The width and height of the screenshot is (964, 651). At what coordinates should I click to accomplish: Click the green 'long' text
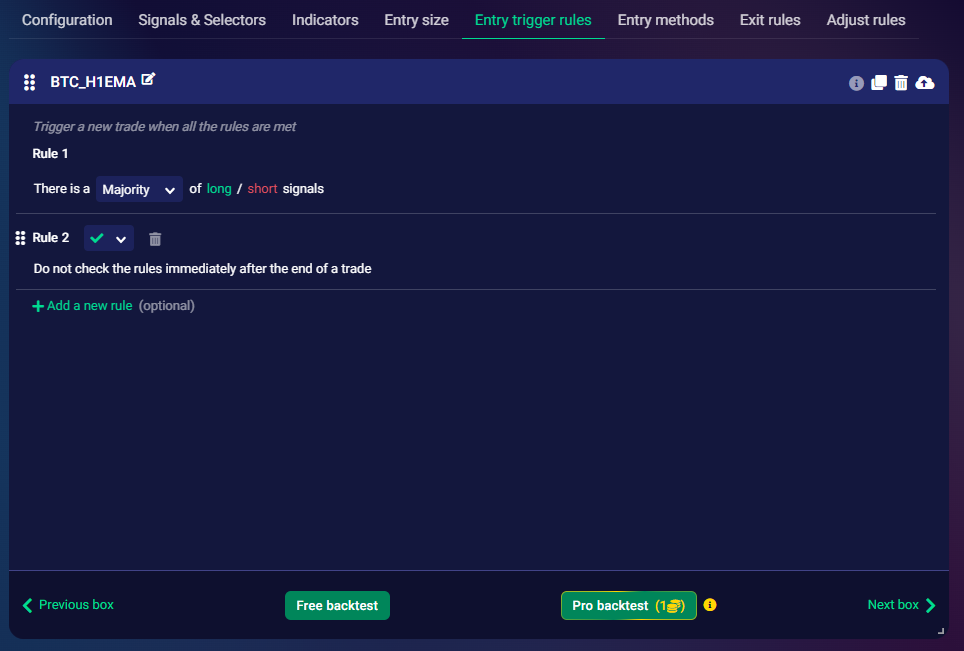pyautogui.click(x=219, y=189)
